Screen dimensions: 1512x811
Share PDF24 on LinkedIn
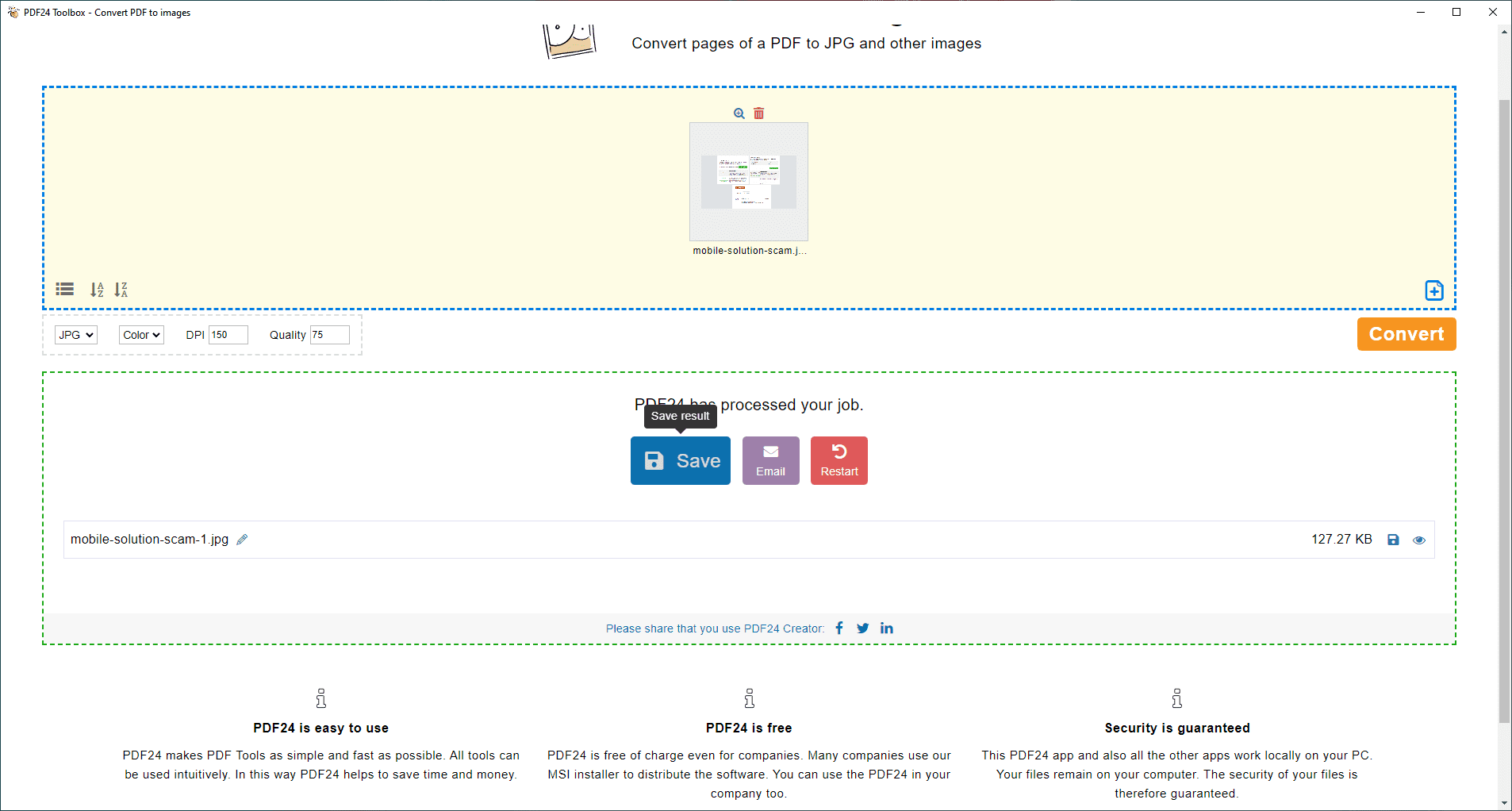click(x=887, y=628)
